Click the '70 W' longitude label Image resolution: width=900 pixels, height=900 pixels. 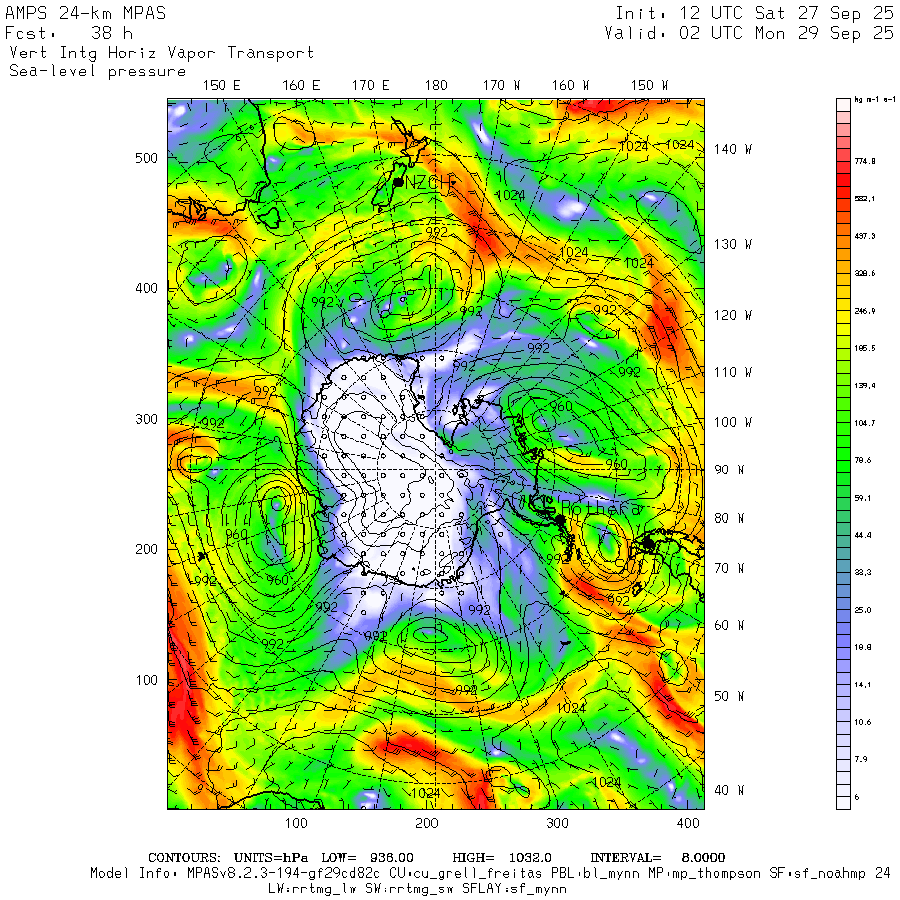click(x=729, y=568)
